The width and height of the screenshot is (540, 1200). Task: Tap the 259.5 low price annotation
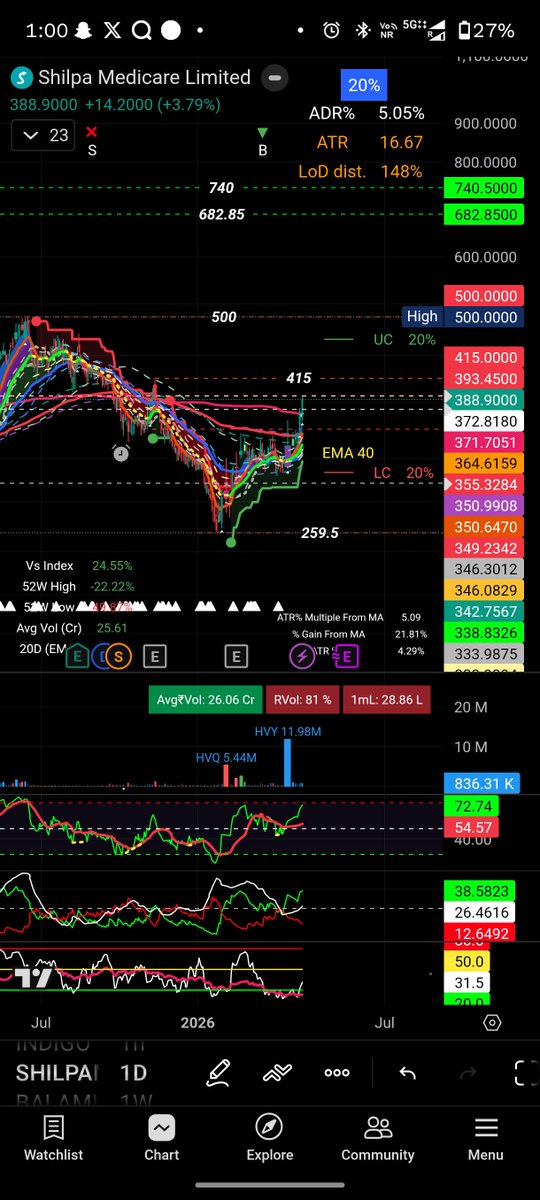[320, 533]
